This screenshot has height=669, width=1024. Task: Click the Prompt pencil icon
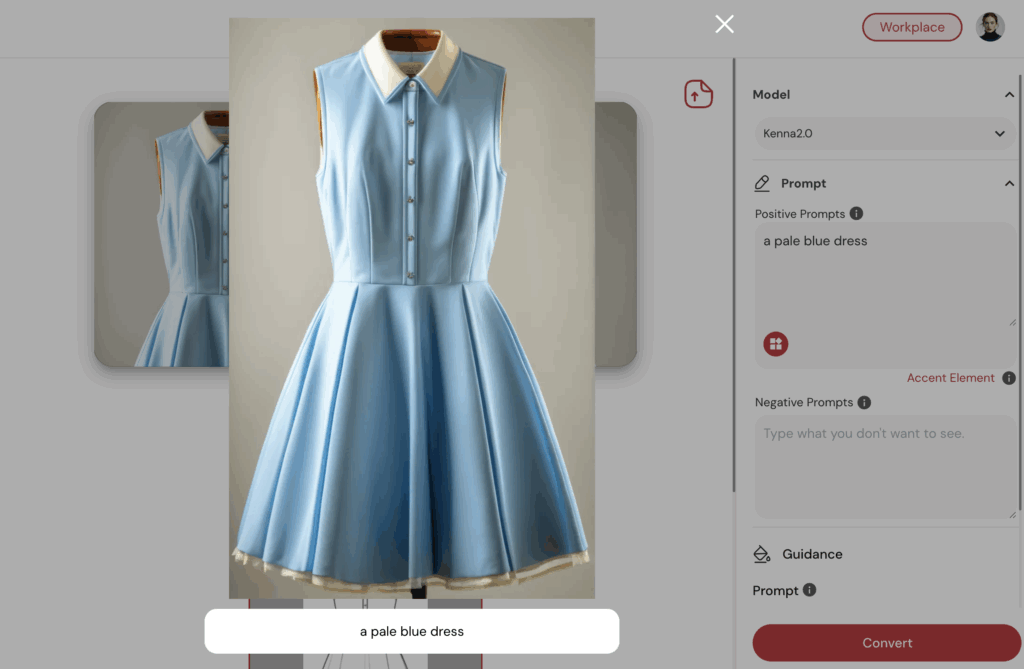pos(761,184)
